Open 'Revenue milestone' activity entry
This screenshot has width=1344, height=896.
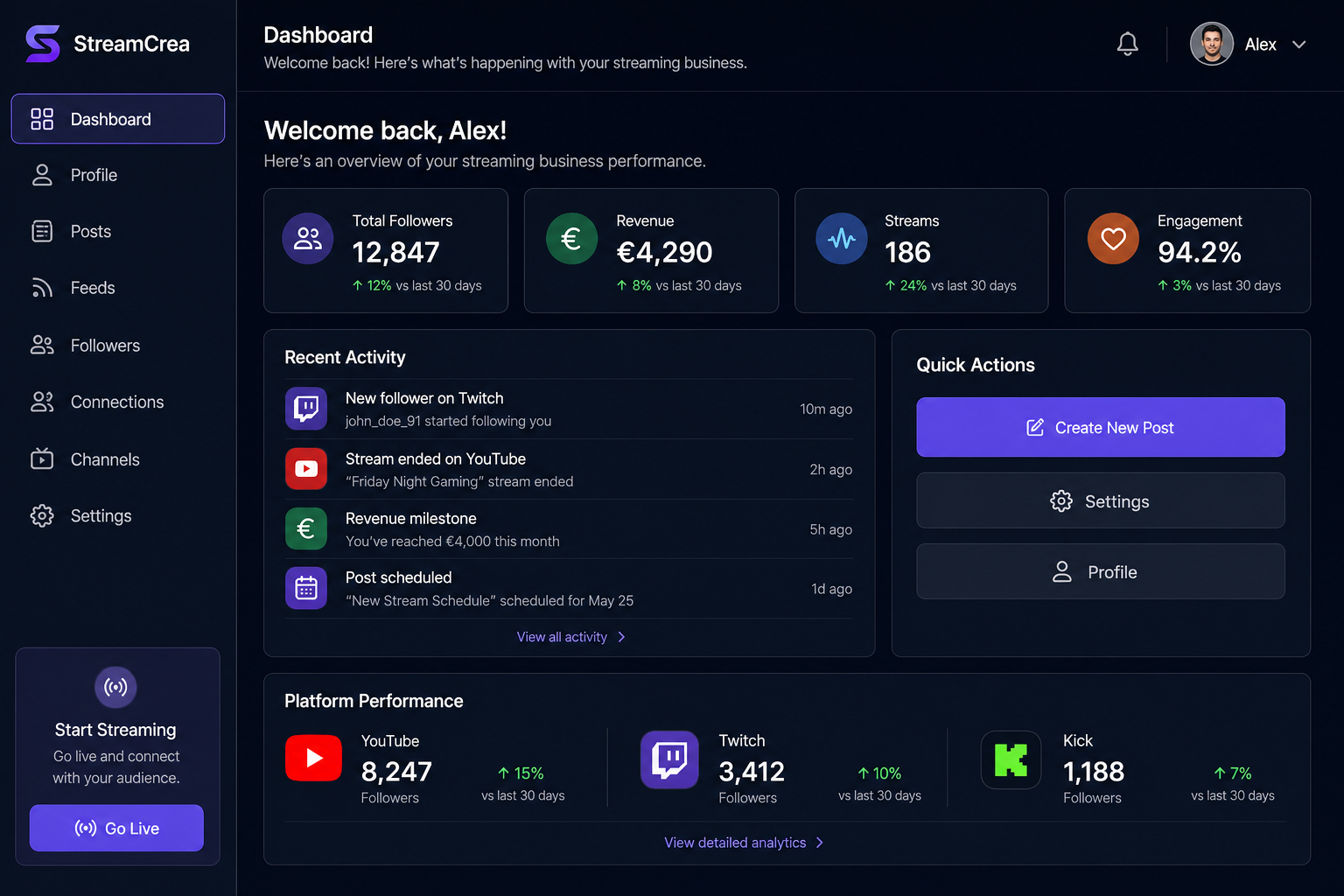pyautogui.click(x=569, y=529)
